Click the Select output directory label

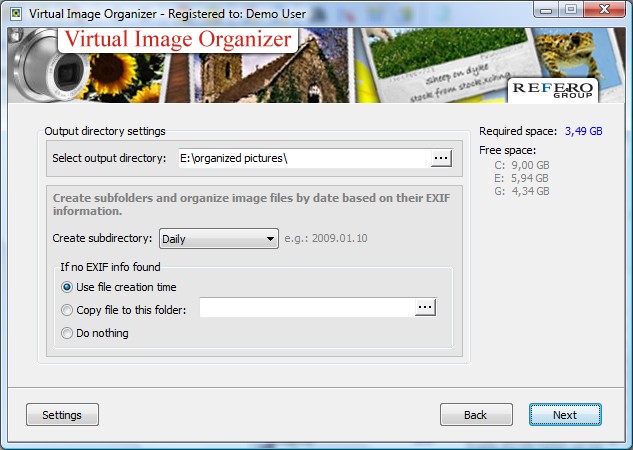tap(109, 158)
